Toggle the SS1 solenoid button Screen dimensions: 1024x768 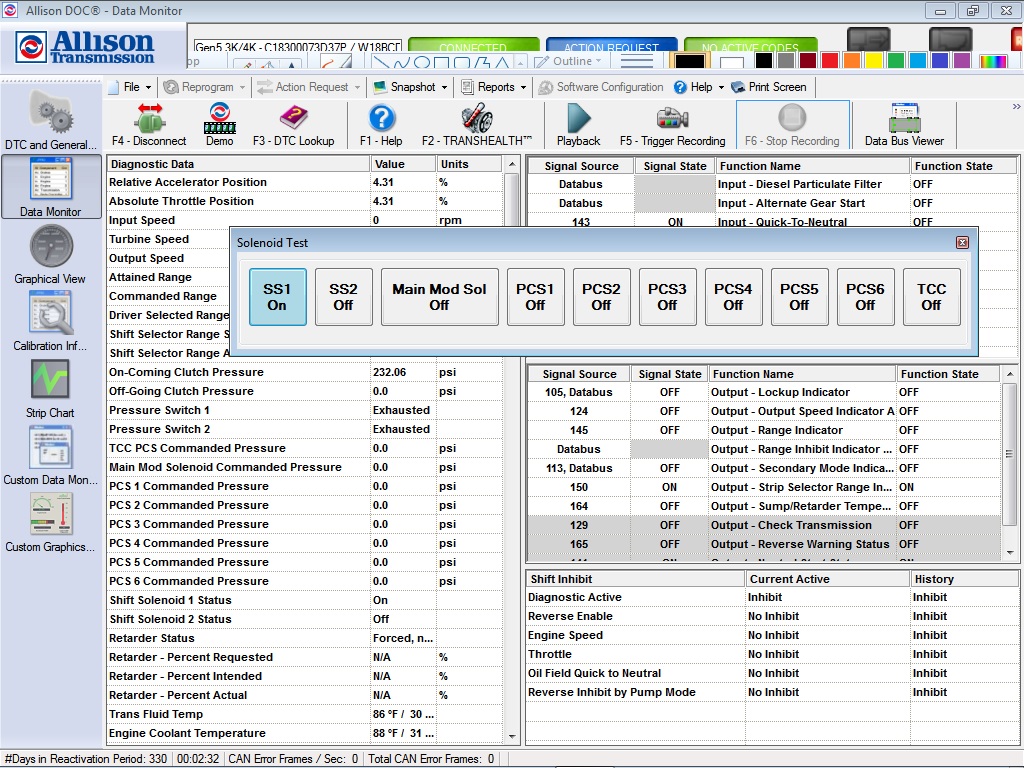(277, 296)
